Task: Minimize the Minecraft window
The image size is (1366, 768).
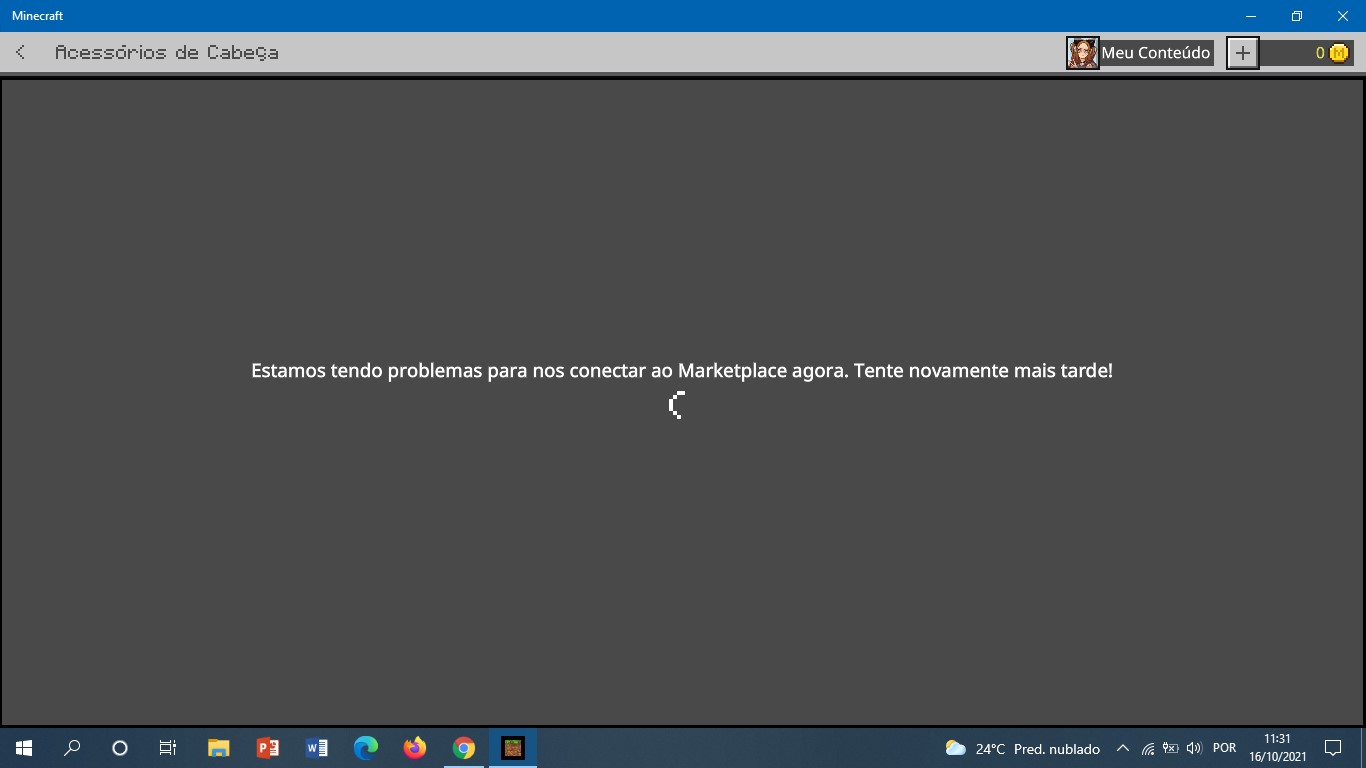Action: tap(1251, 16)
